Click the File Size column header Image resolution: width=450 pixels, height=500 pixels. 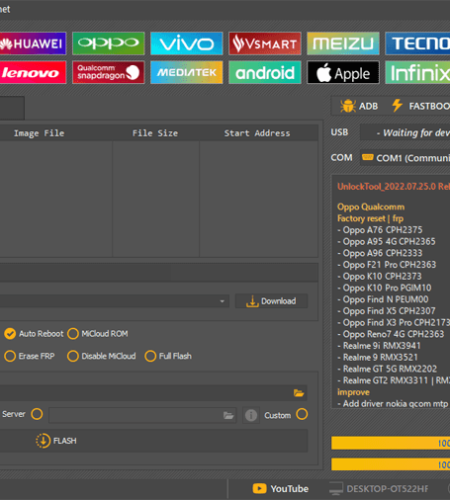coord(155,133)
